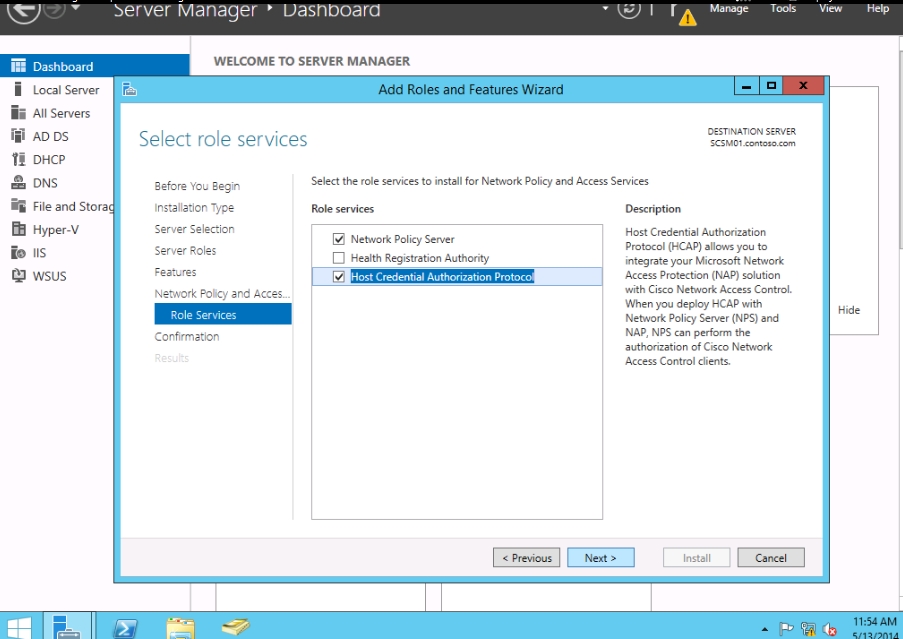
Task: Open Windows PowerShell from the taskbar
Action: (x=126, y=626)
